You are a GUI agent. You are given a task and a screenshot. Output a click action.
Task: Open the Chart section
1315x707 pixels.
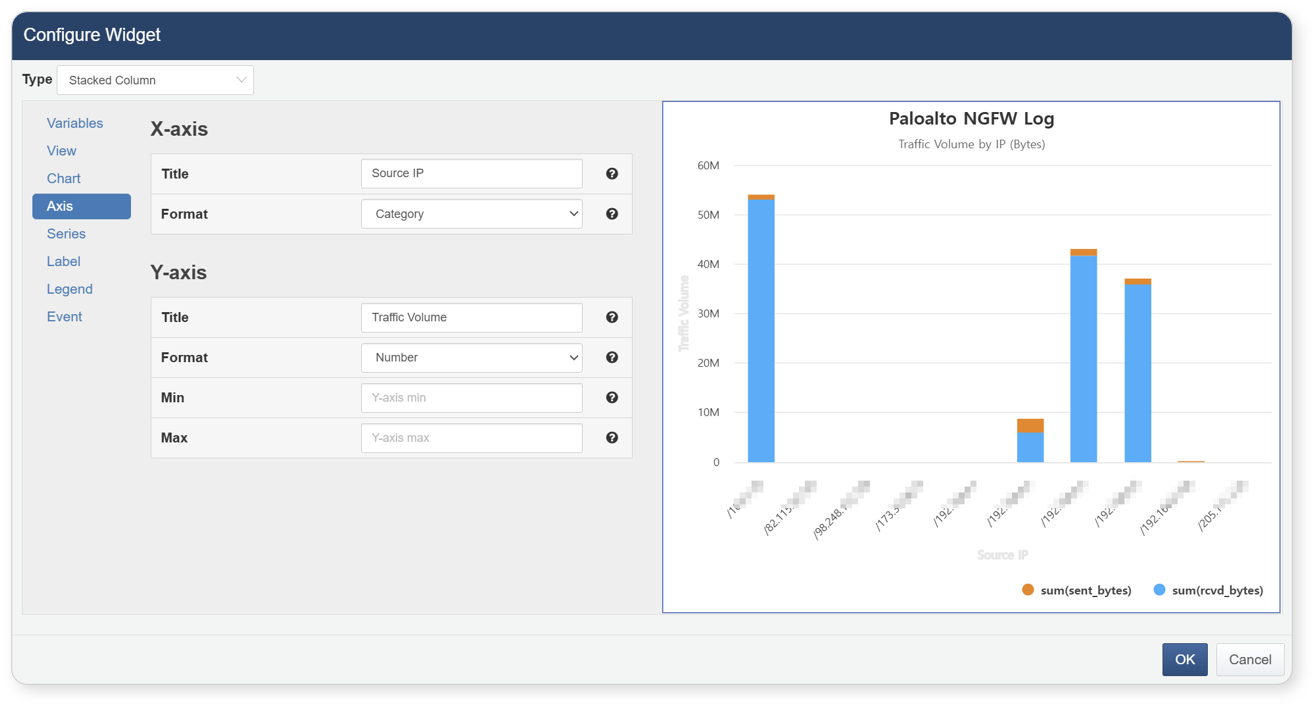pyautogui.click(x=63, y=179)
